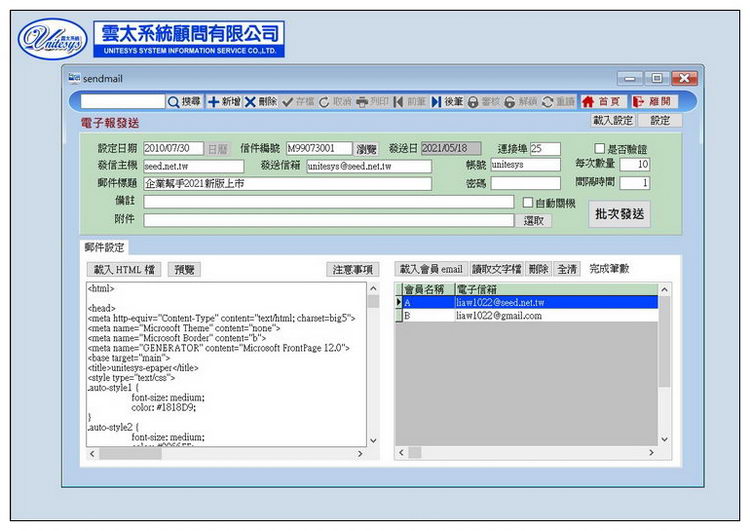The height and width of the screenshot is (531, 750).
Task: Enable the 是否驗證 checkbox
Action: click(x=600, y=149)
